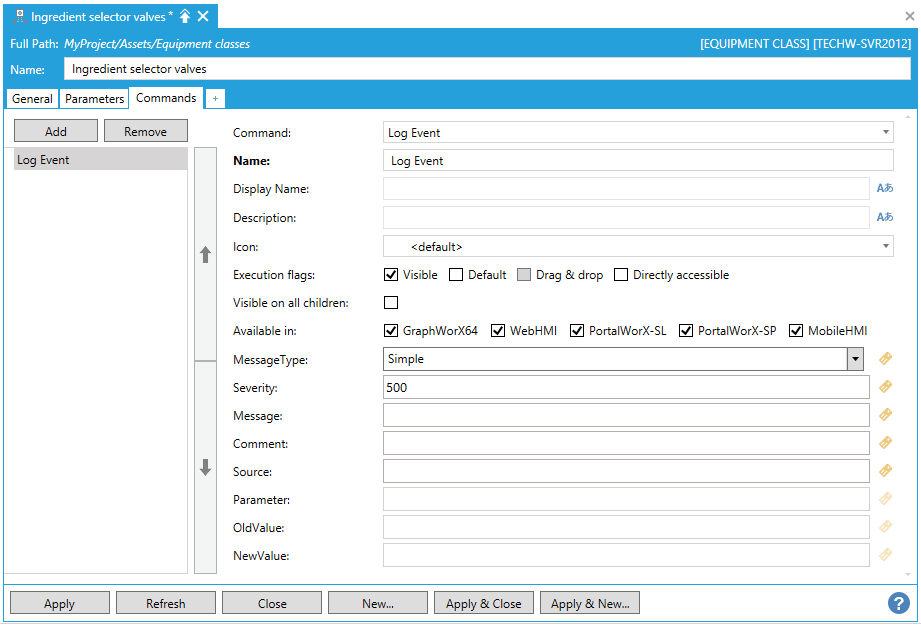
Task: Click the move down arrow icon
Action: point(205,467)
